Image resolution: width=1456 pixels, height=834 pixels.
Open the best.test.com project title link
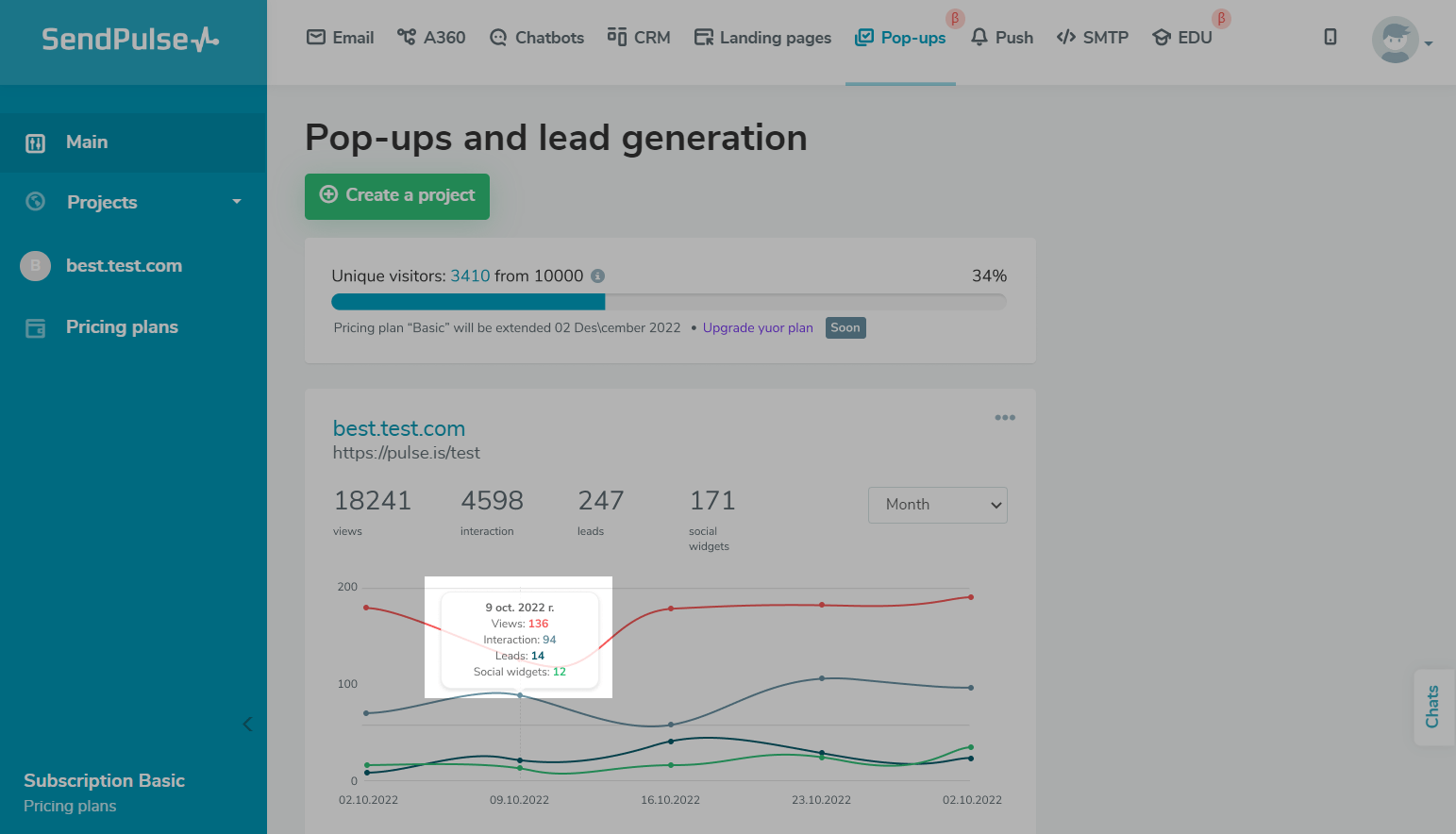(x=399, y=428)
